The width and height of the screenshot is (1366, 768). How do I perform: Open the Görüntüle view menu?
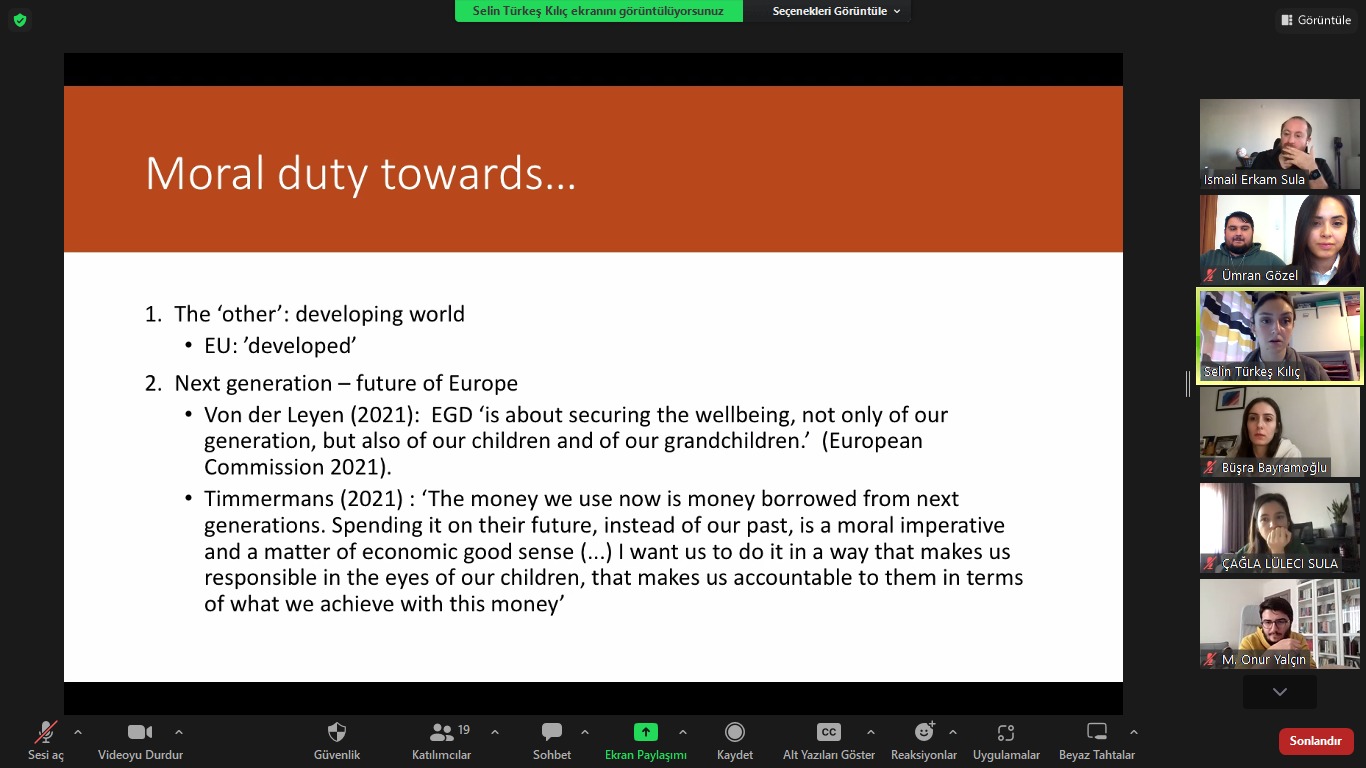[1315, 20]
